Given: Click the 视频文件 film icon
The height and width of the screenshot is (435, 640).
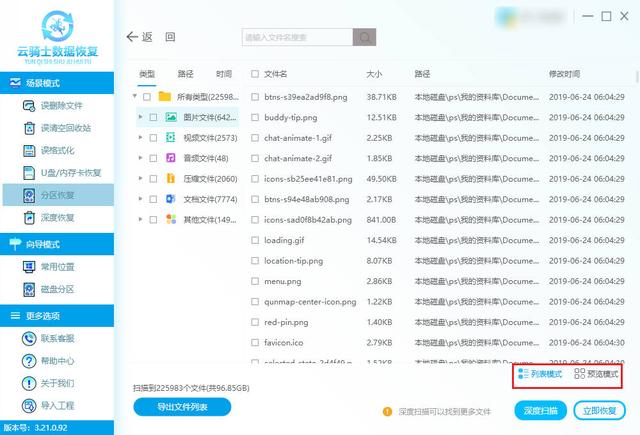Looking at the screenshot, I should click(x=171, y=138).
